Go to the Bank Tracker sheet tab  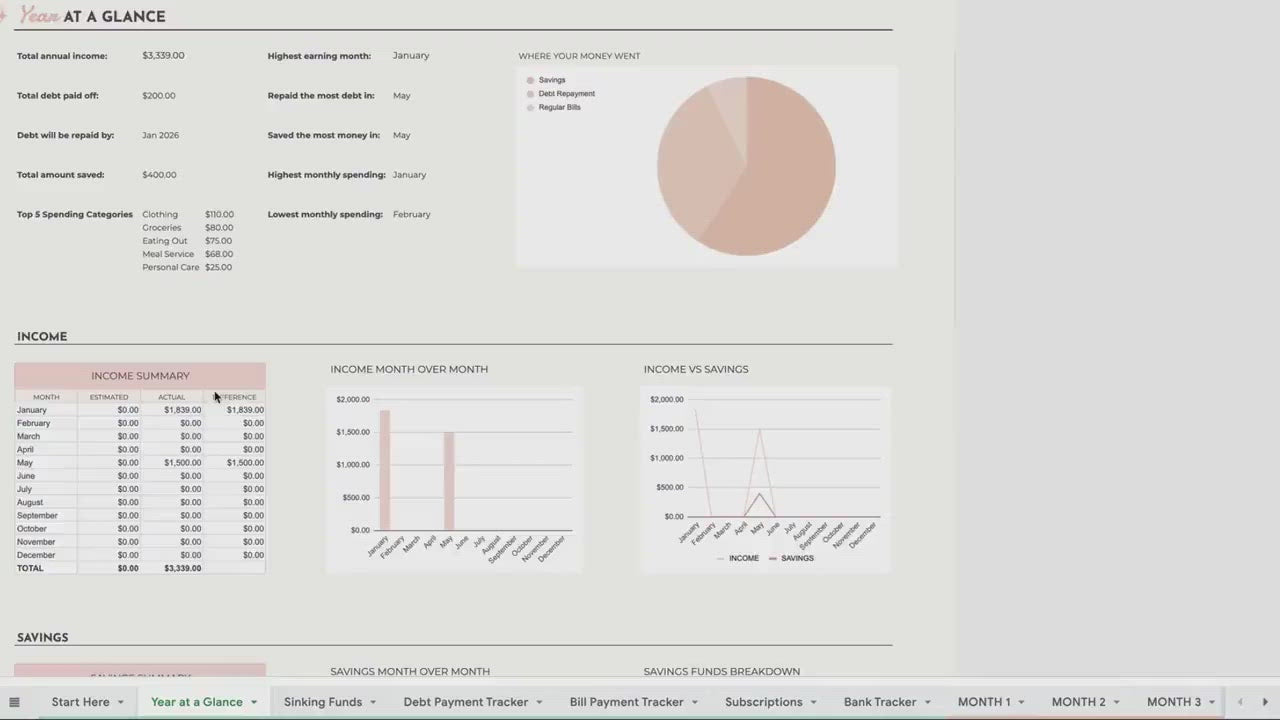pos(879,702)
